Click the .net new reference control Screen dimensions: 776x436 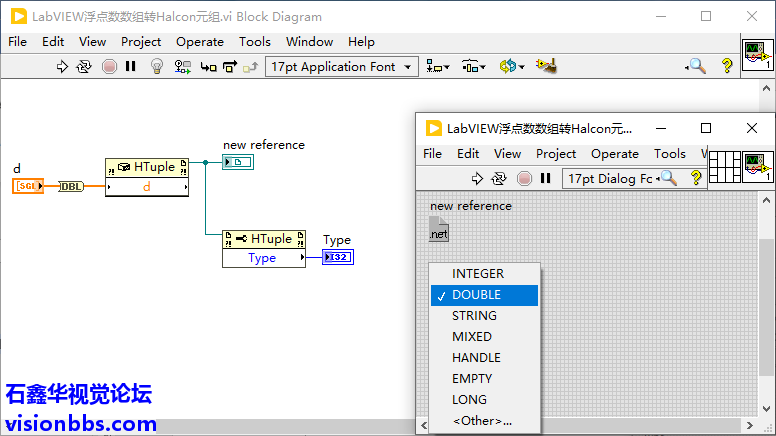pos(439,229)
